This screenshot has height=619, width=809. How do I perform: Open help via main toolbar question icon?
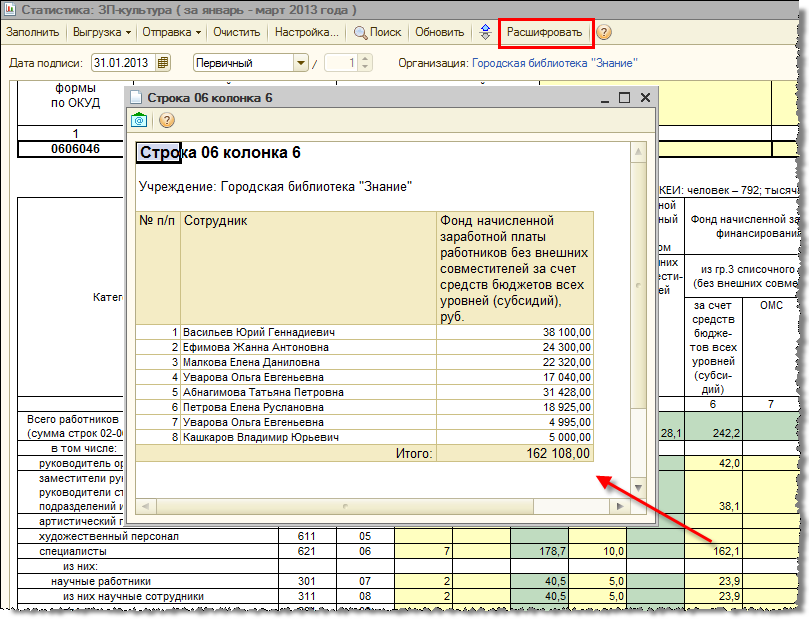click(604, 33)
